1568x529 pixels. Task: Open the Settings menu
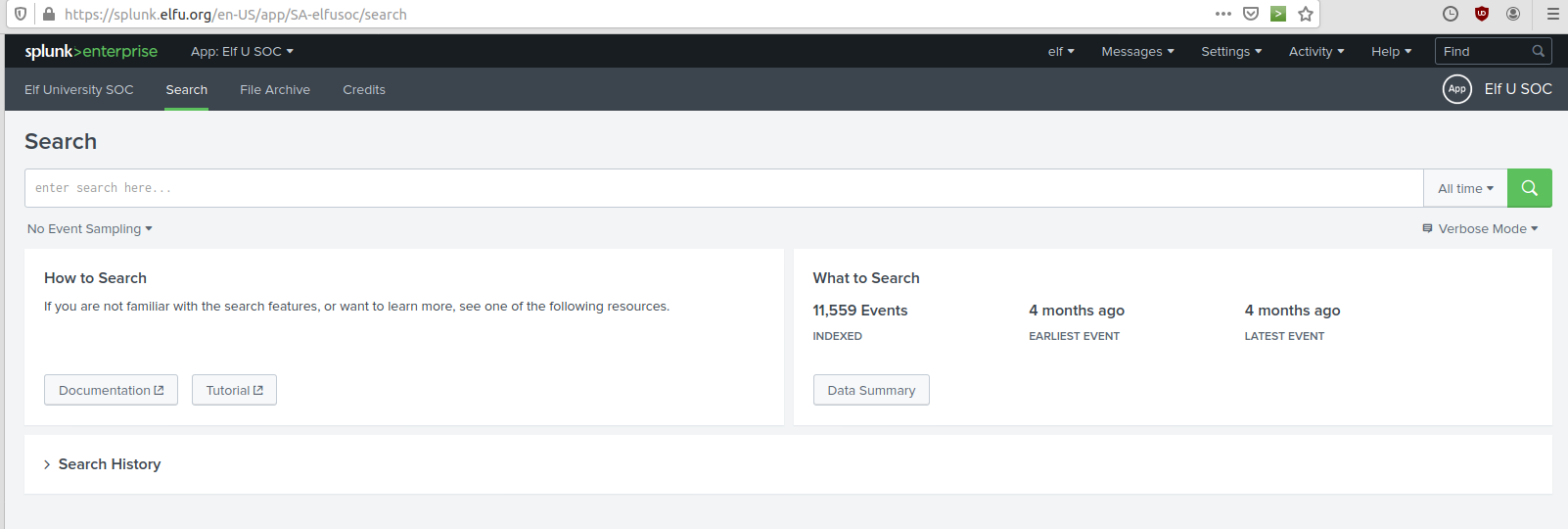[1231, 51]
